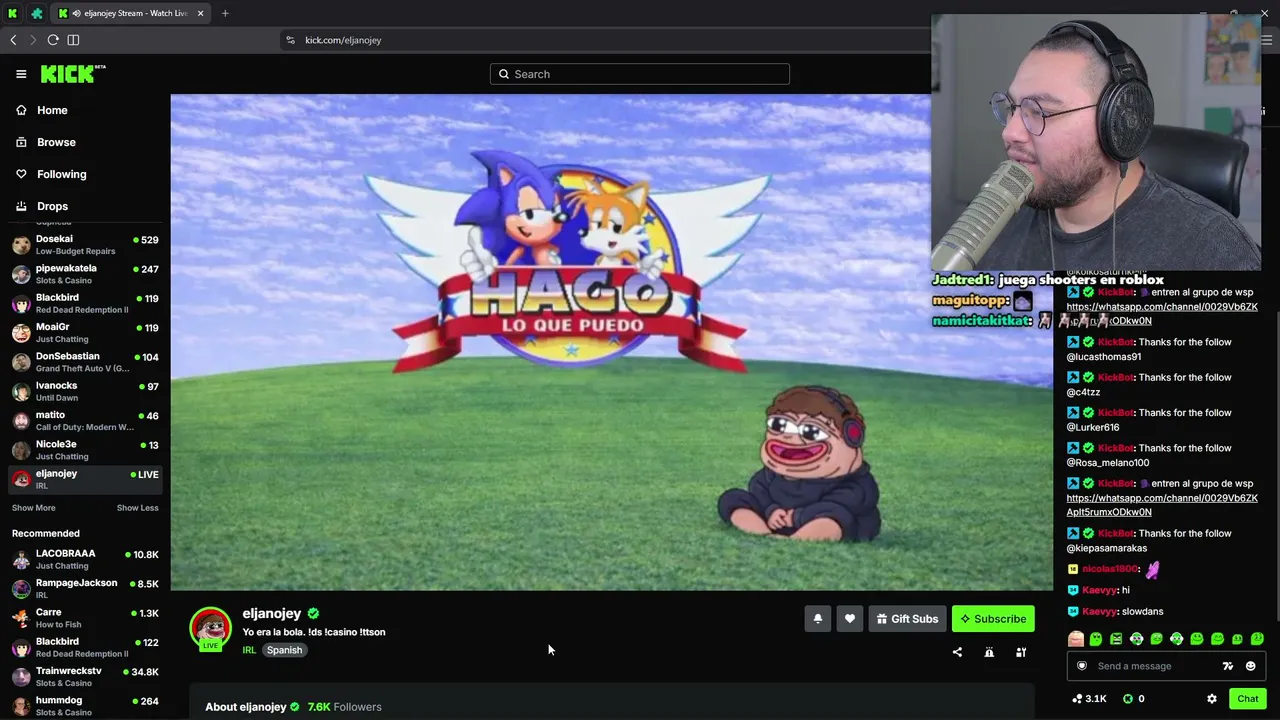Open the stream tools icon
The image size is (1280, 720).
tap(1021, 652)
